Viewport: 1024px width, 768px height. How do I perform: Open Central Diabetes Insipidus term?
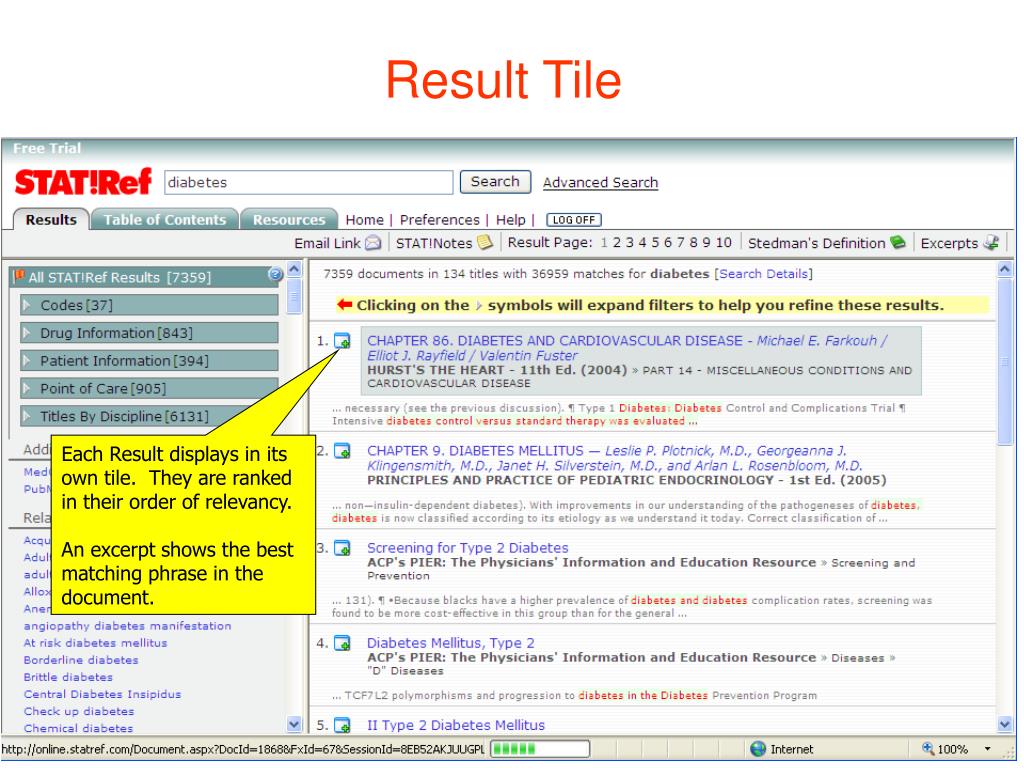coord(103,694)
